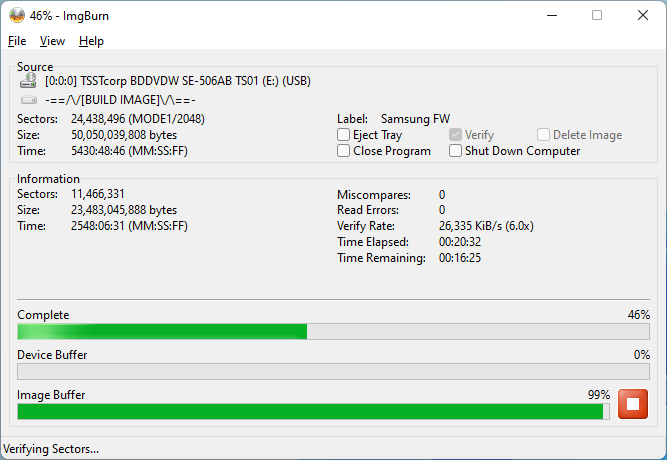Click the TSSTcorp source drive label
The width and height of the screenshot is (667, 460).
(178, 81)
